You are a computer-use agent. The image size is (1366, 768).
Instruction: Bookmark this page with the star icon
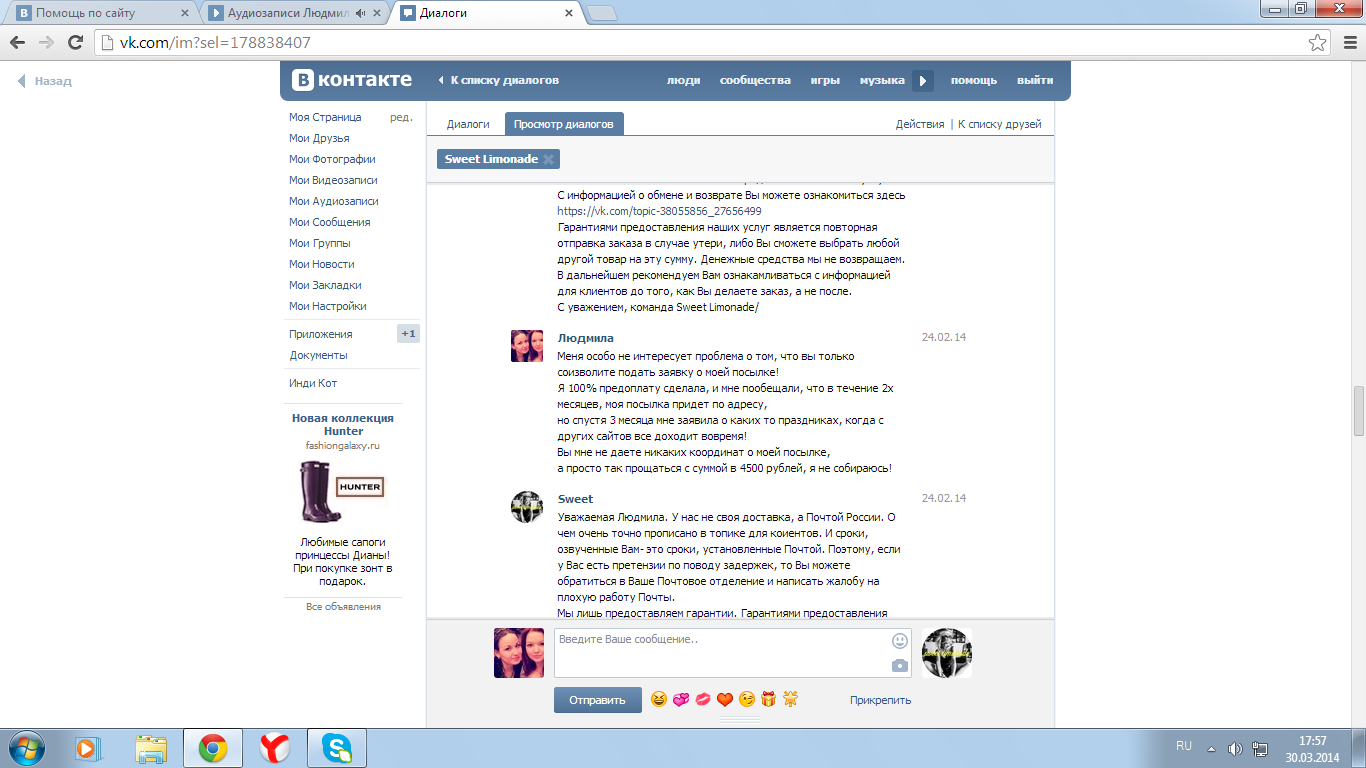[x=1318, y=43]
